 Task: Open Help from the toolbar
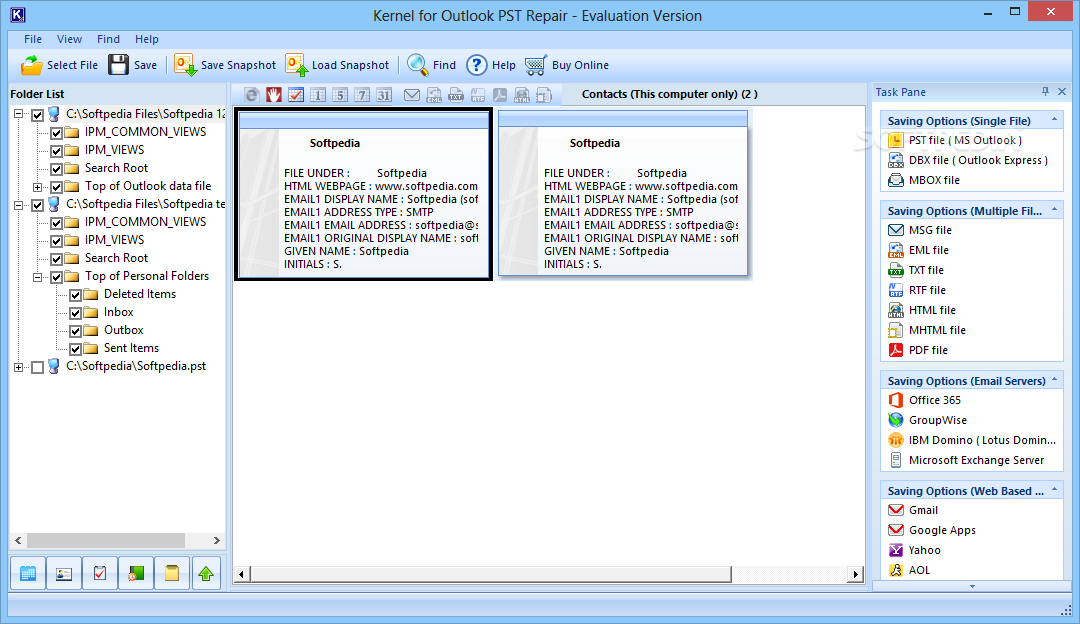pyautogui.click(x=491, y=65)
